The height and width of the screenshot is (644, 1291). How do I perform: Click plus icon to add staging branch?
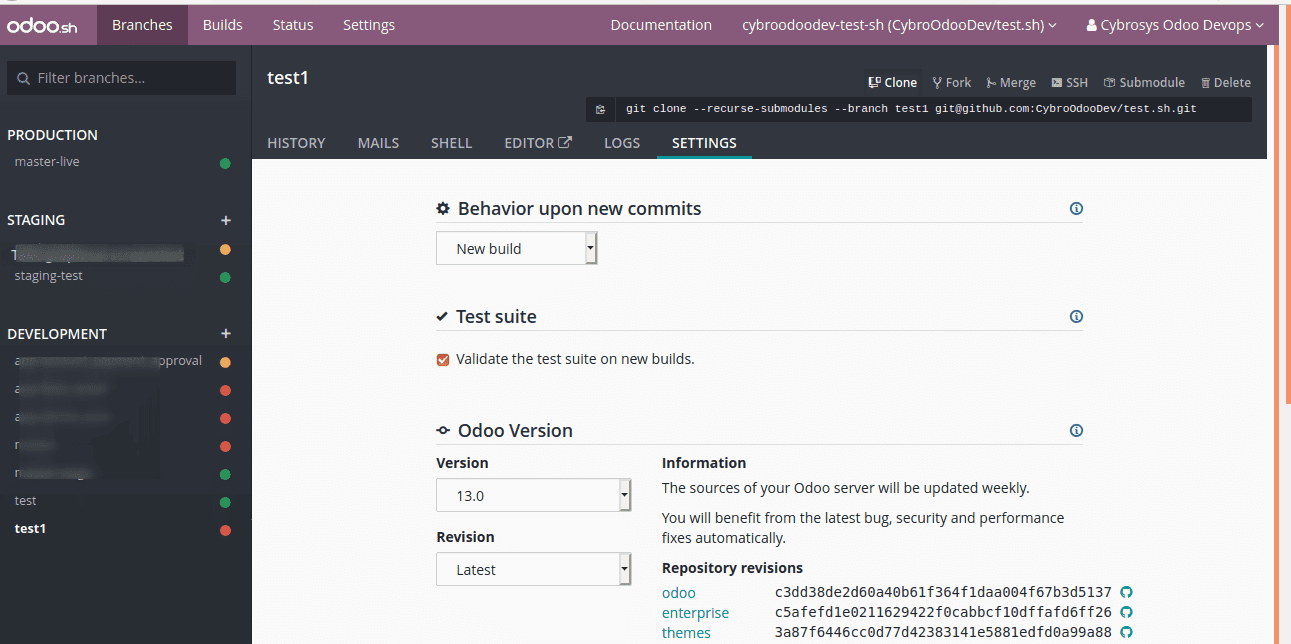coord(226,220)
